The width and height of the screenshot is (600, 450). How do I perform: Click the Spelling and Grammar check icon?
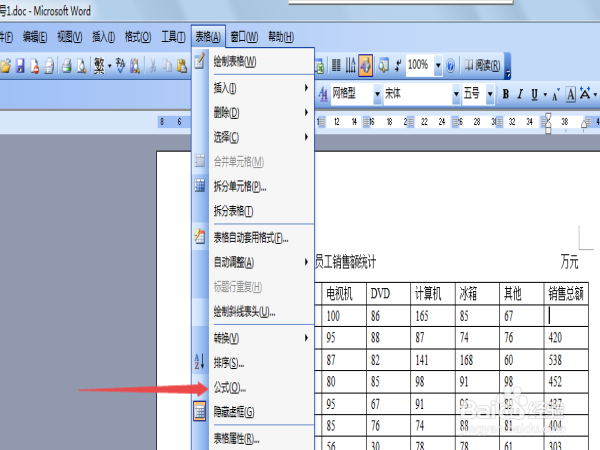tap(121, 66)
